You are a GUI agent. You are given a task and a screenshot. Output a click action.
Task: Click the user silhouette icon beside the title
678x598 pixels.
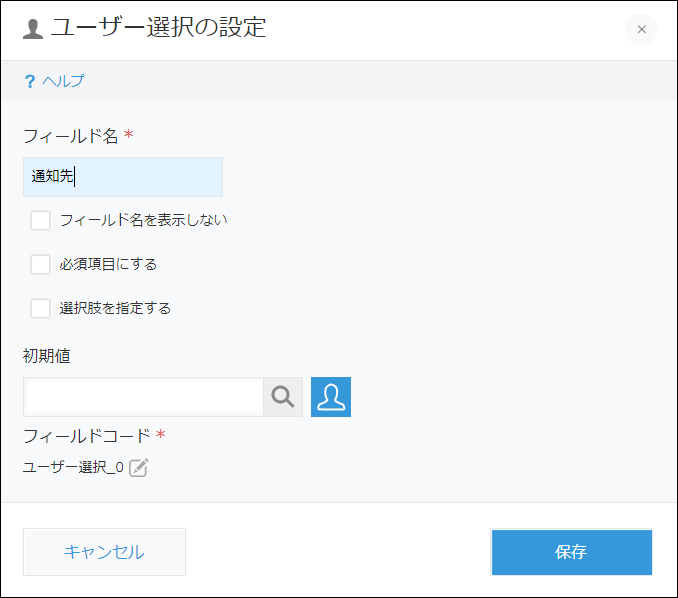click(33, 29)
